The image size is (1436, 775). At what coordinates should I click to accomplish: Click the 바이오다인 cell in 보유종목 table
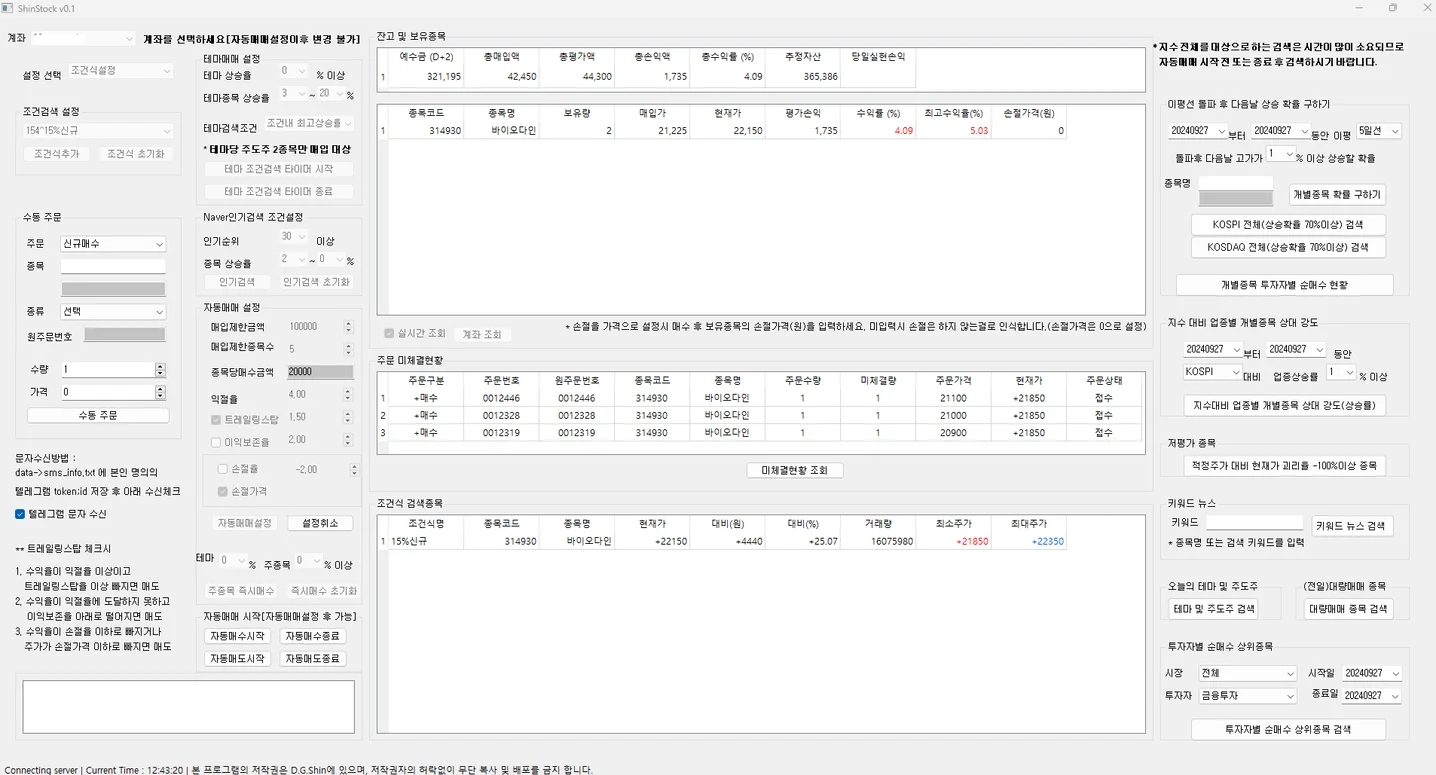pos(514,131)
